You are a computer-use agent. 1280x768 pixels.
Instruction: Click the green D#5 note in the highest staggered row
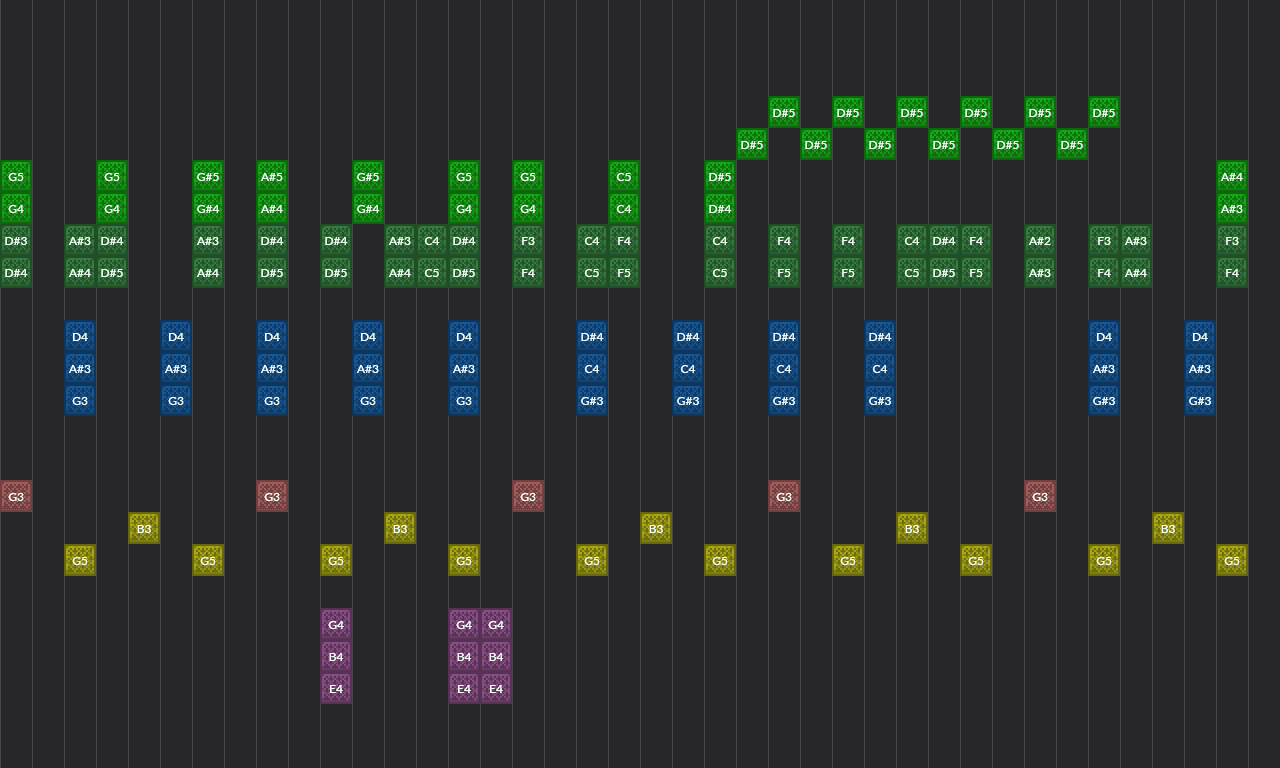[x=783, y=113]
